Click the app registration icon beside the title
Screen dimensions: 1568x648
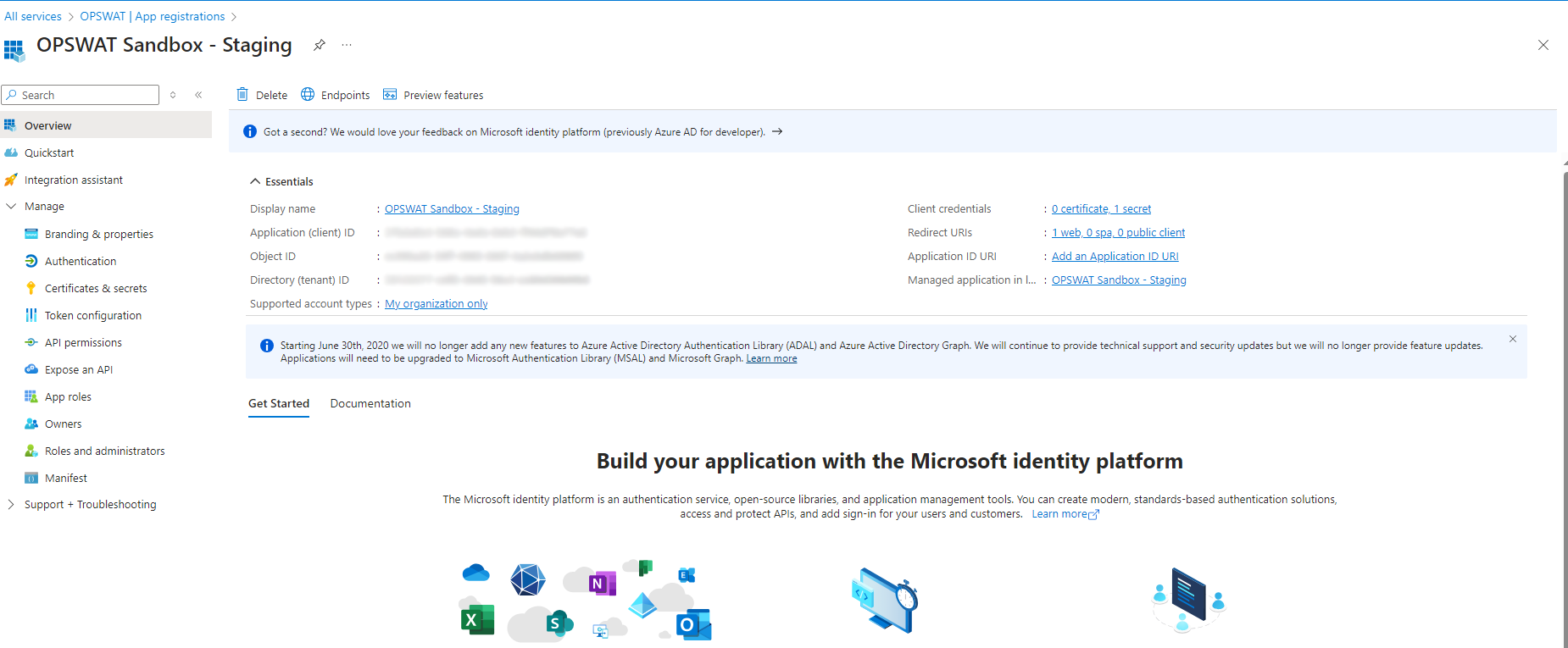14,50
